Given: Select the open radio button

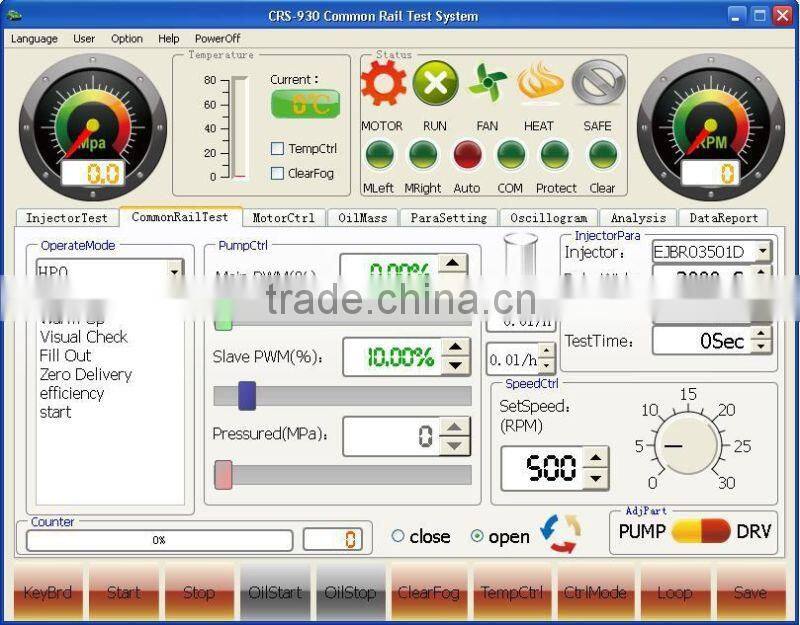Looking at the screenshot, I should (478, 536).
